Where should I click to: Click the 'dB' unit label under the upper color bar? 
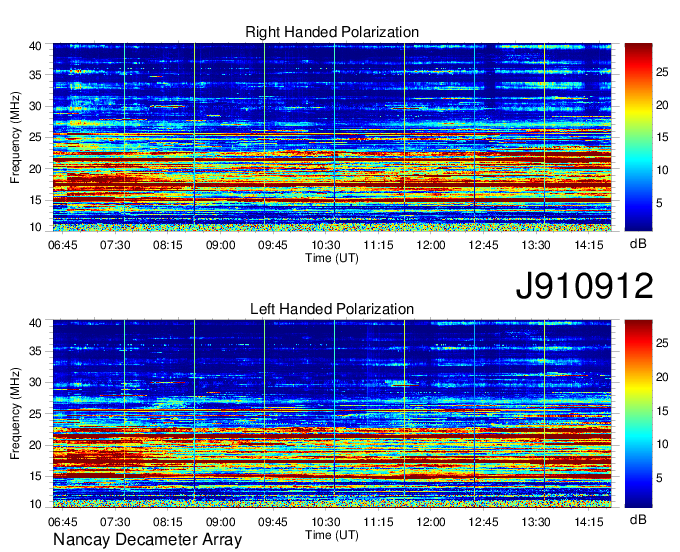pyautogui.click(x=638, y=244)
